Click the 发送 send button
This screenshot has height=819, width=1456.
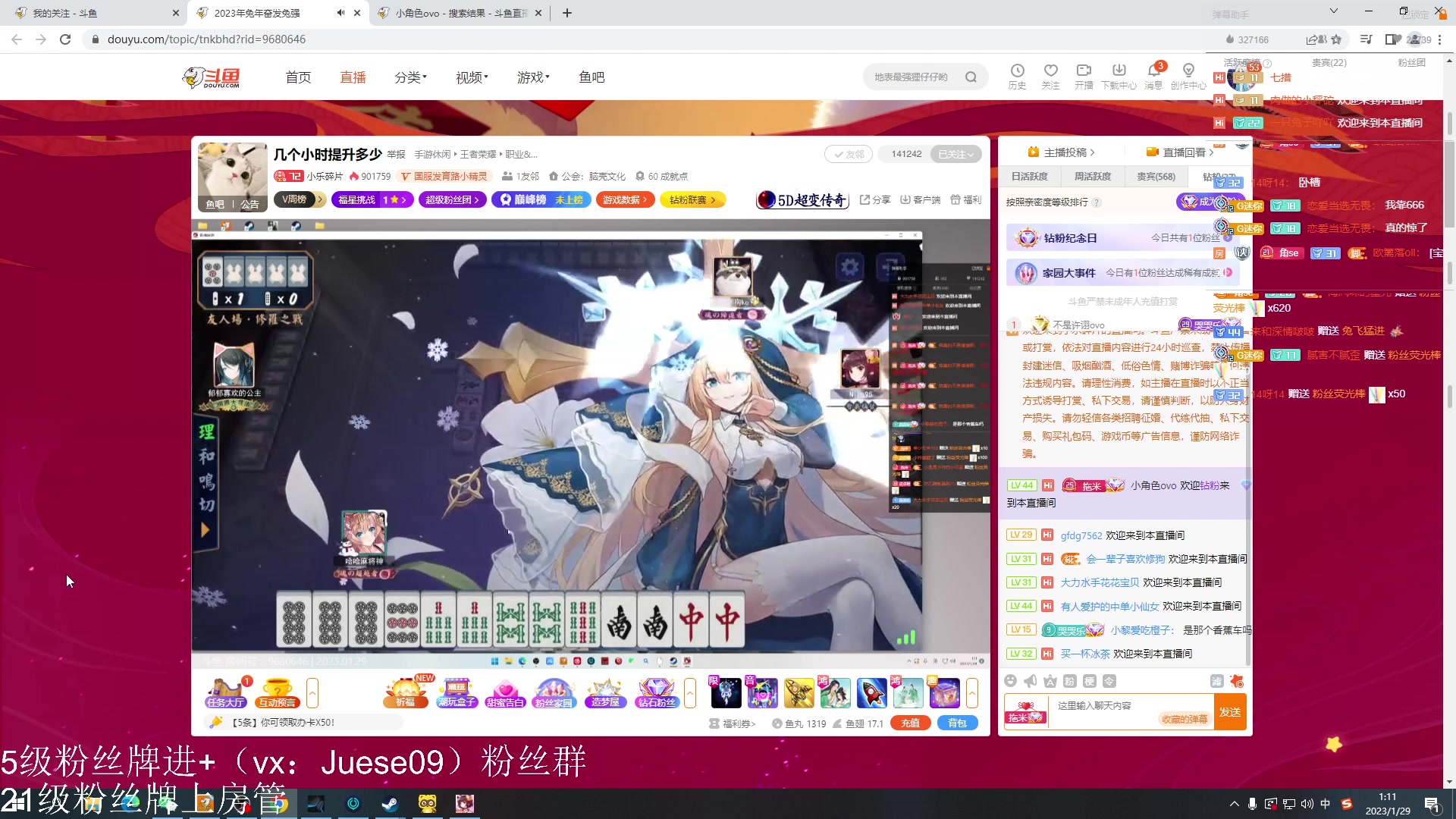coord(1229,712)
